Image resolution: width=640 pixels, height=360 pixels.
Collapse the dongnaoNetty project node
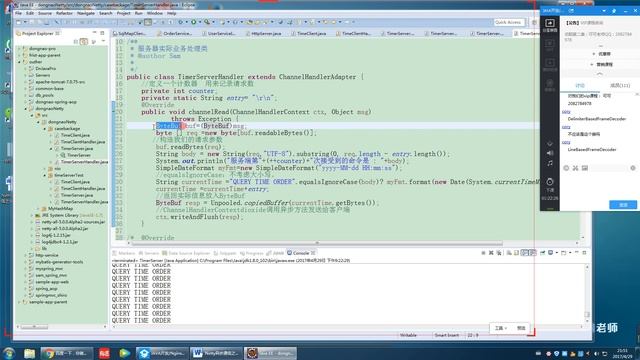(x=25, y=109)
